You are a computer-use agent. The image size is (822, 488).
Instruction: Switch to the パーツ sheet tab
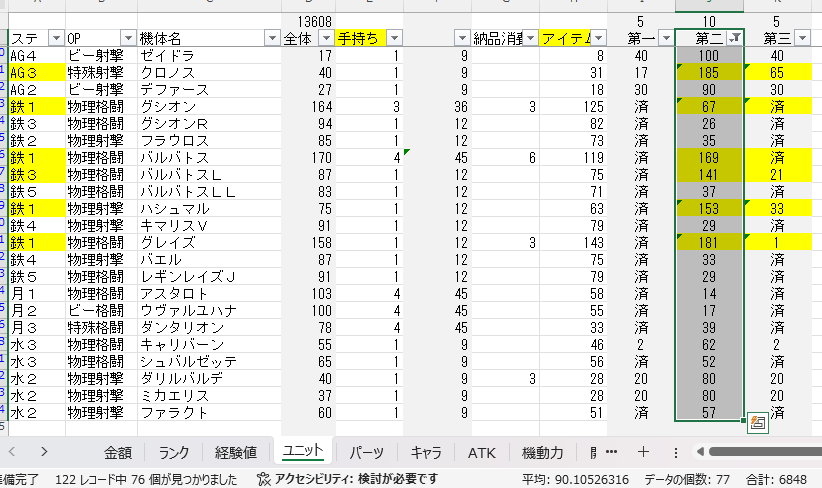coord(367,452)
